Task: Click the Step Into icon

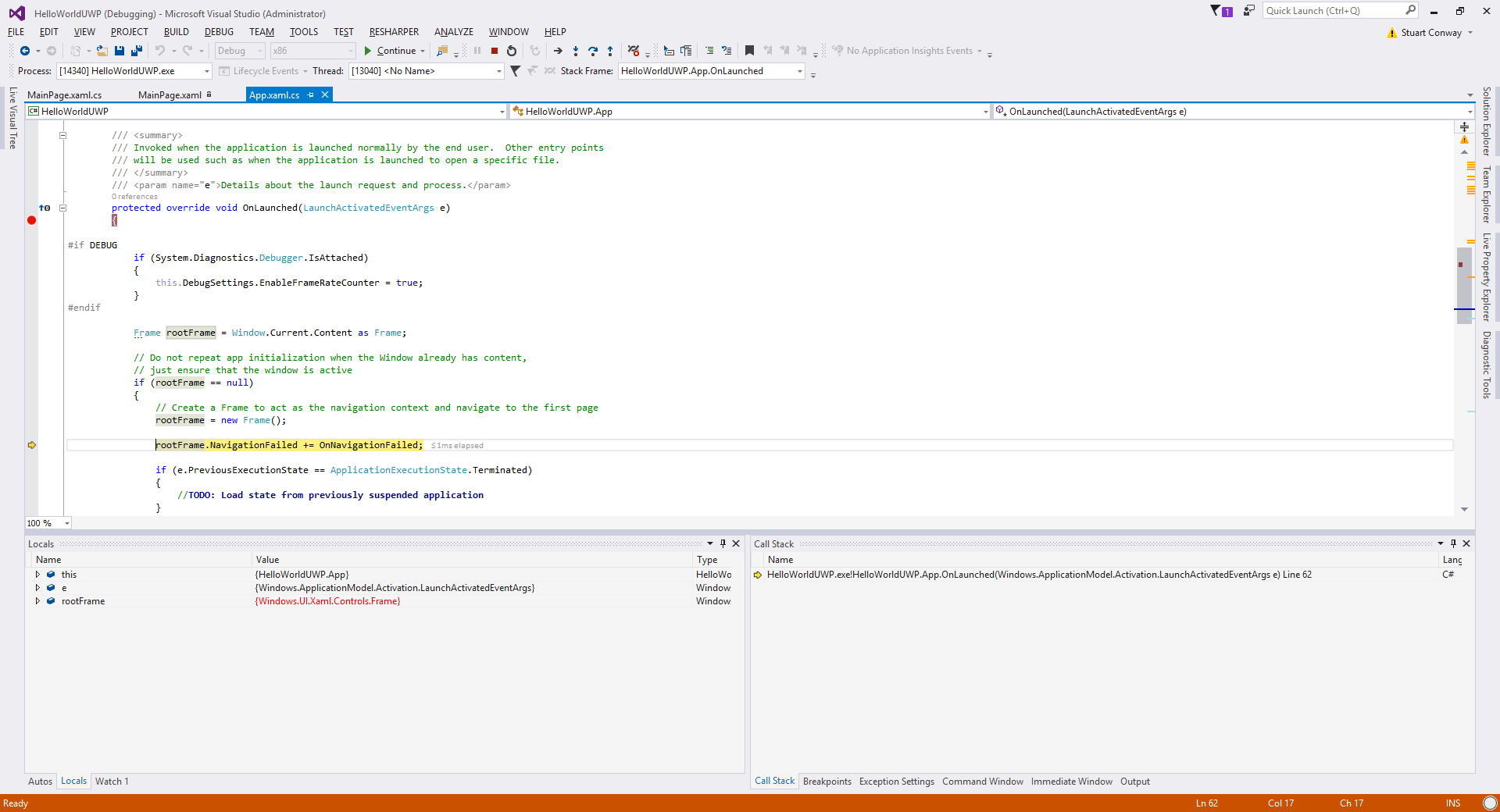Action: click(576, 51)
